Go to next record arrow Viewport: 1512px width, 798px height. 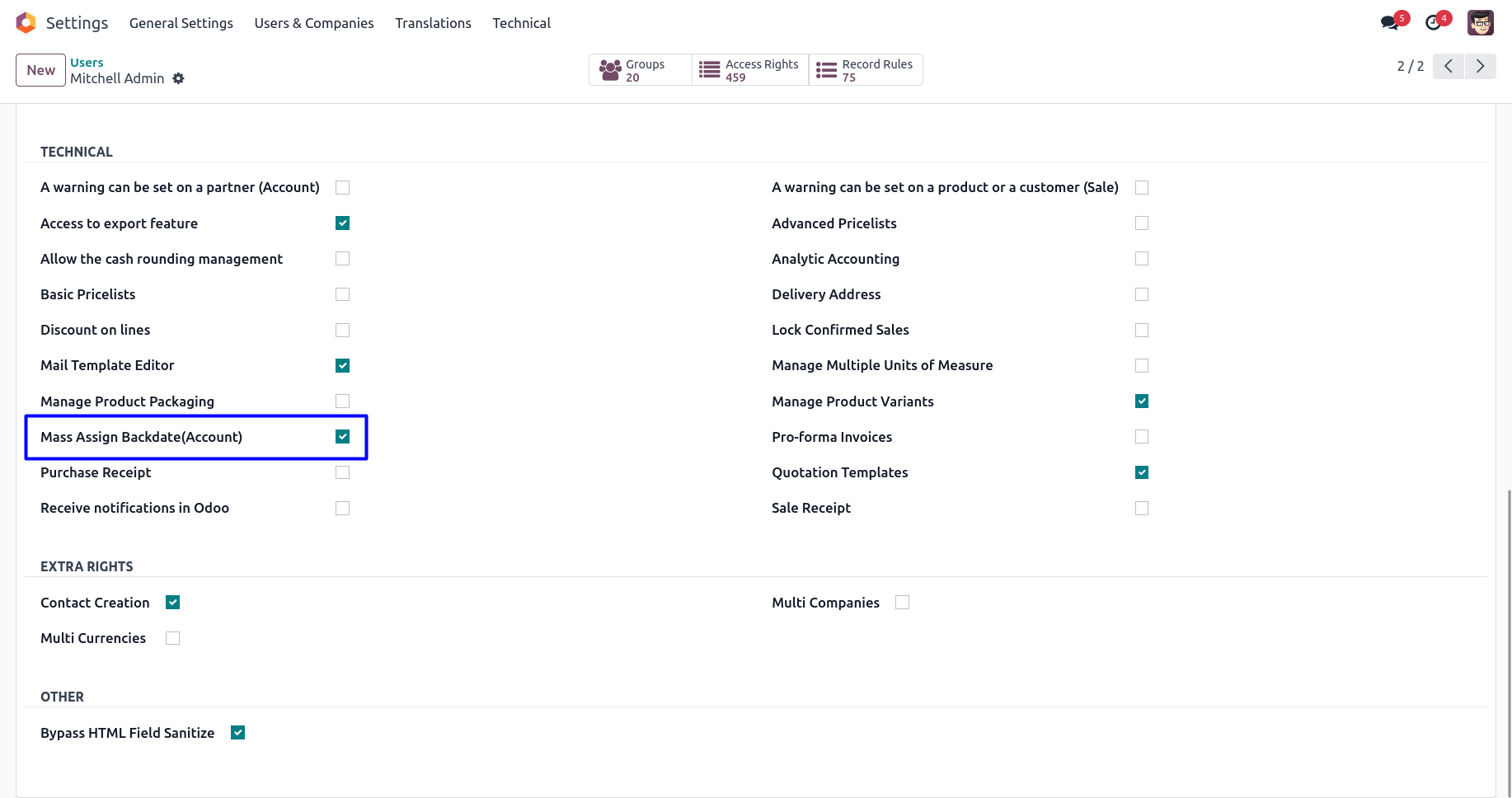coord(1480,66)
